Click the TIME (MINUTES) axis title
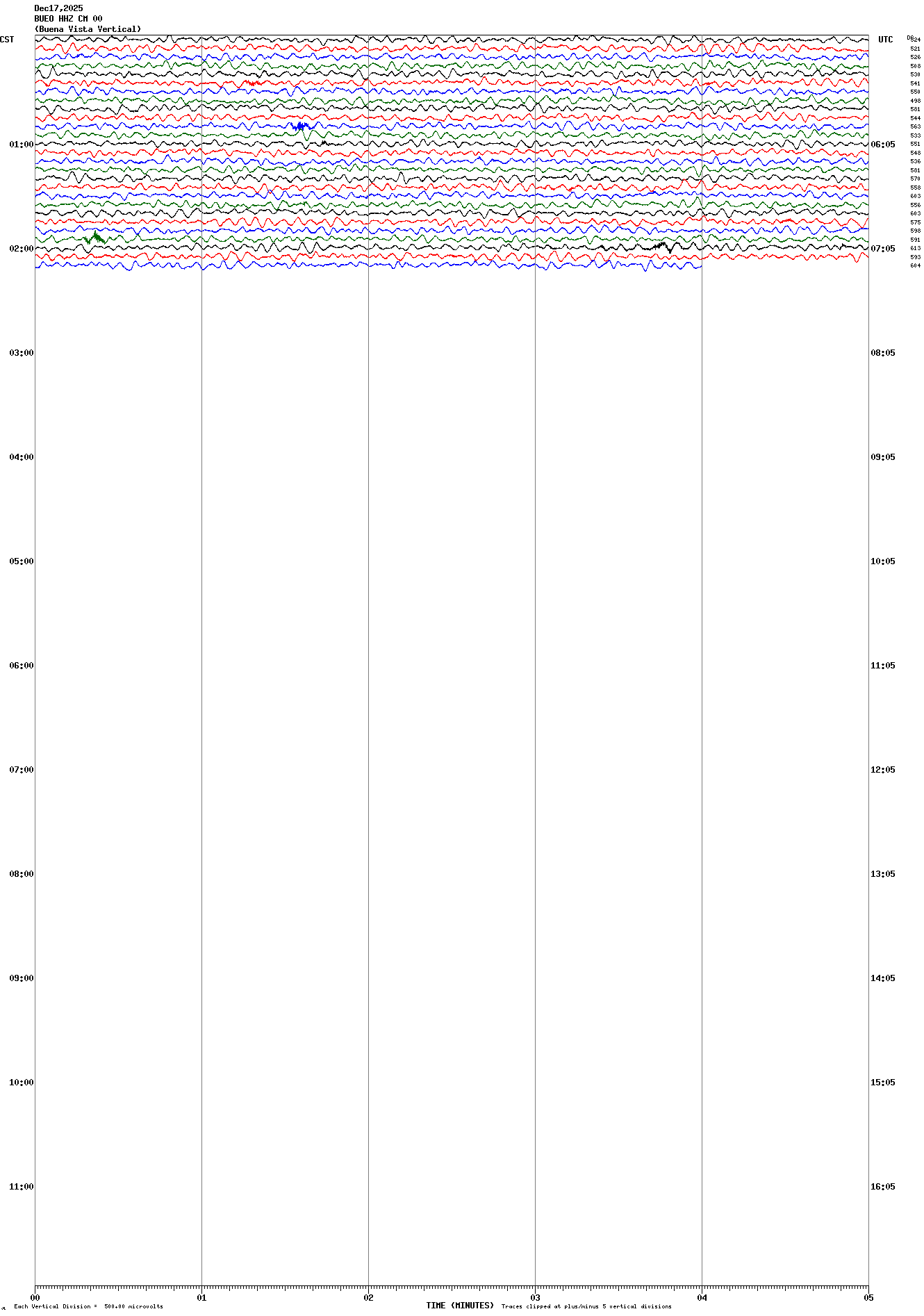 [x=460, y=1306]
